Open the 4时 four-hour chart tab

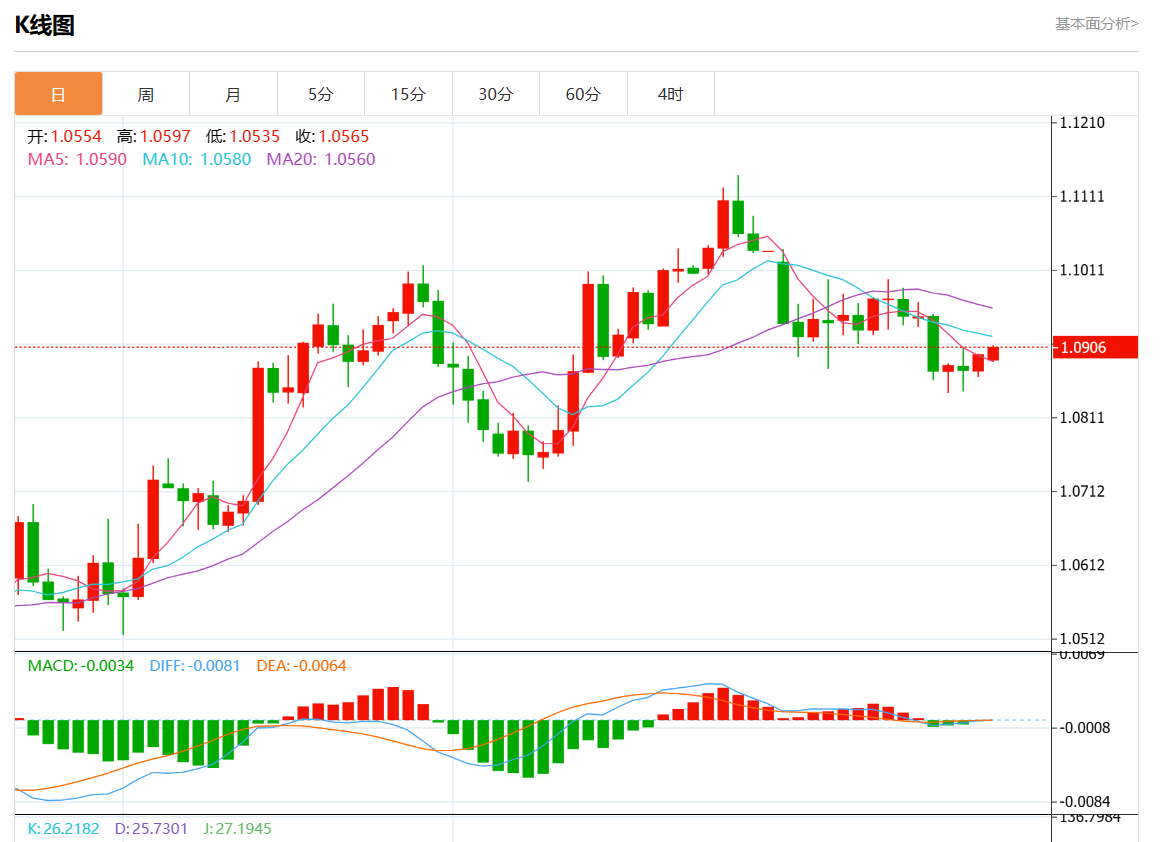[670, 94]
